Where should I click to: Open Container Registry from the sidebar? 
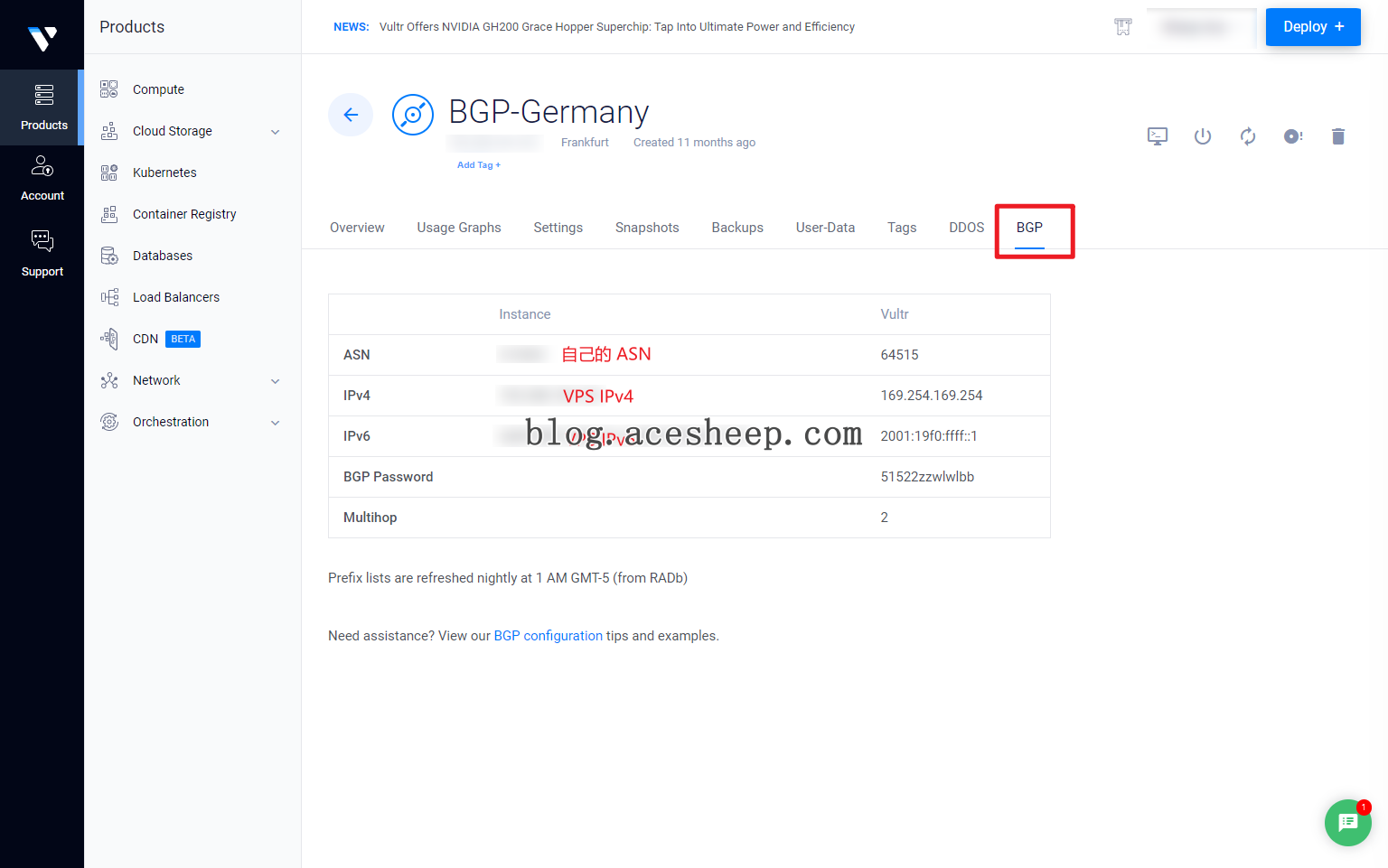184,214
